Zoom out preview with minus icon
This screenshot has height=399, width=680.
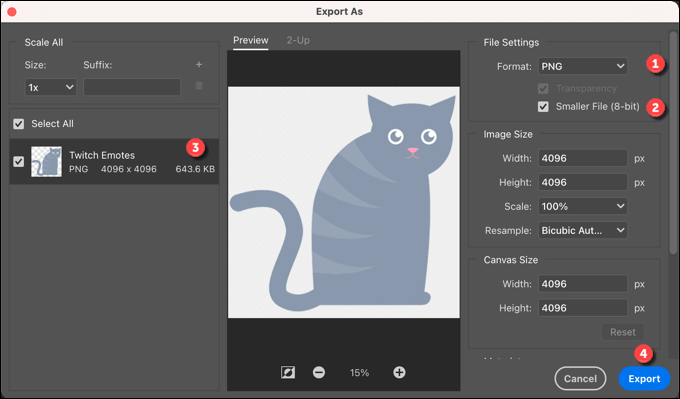(319, 372)
